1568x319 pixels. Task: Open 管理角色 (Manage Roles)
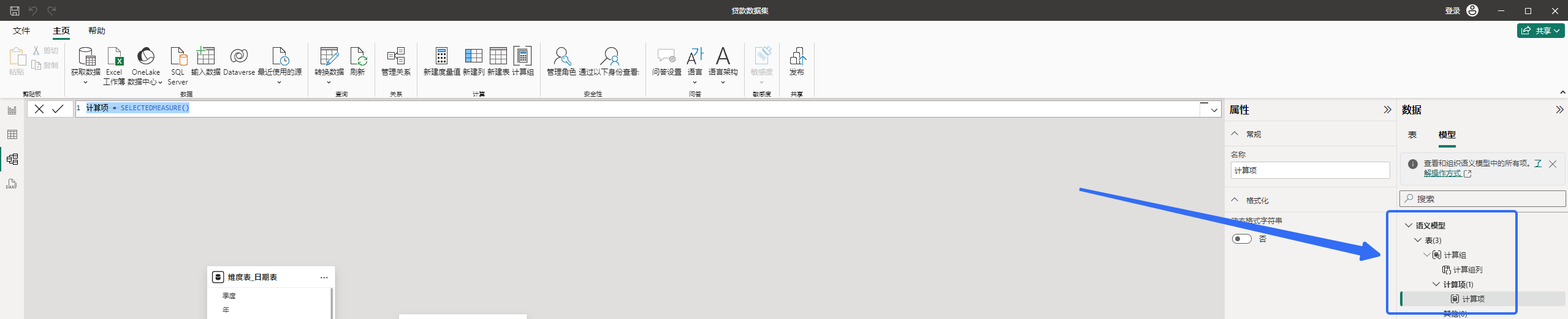[x=561, y=56]
